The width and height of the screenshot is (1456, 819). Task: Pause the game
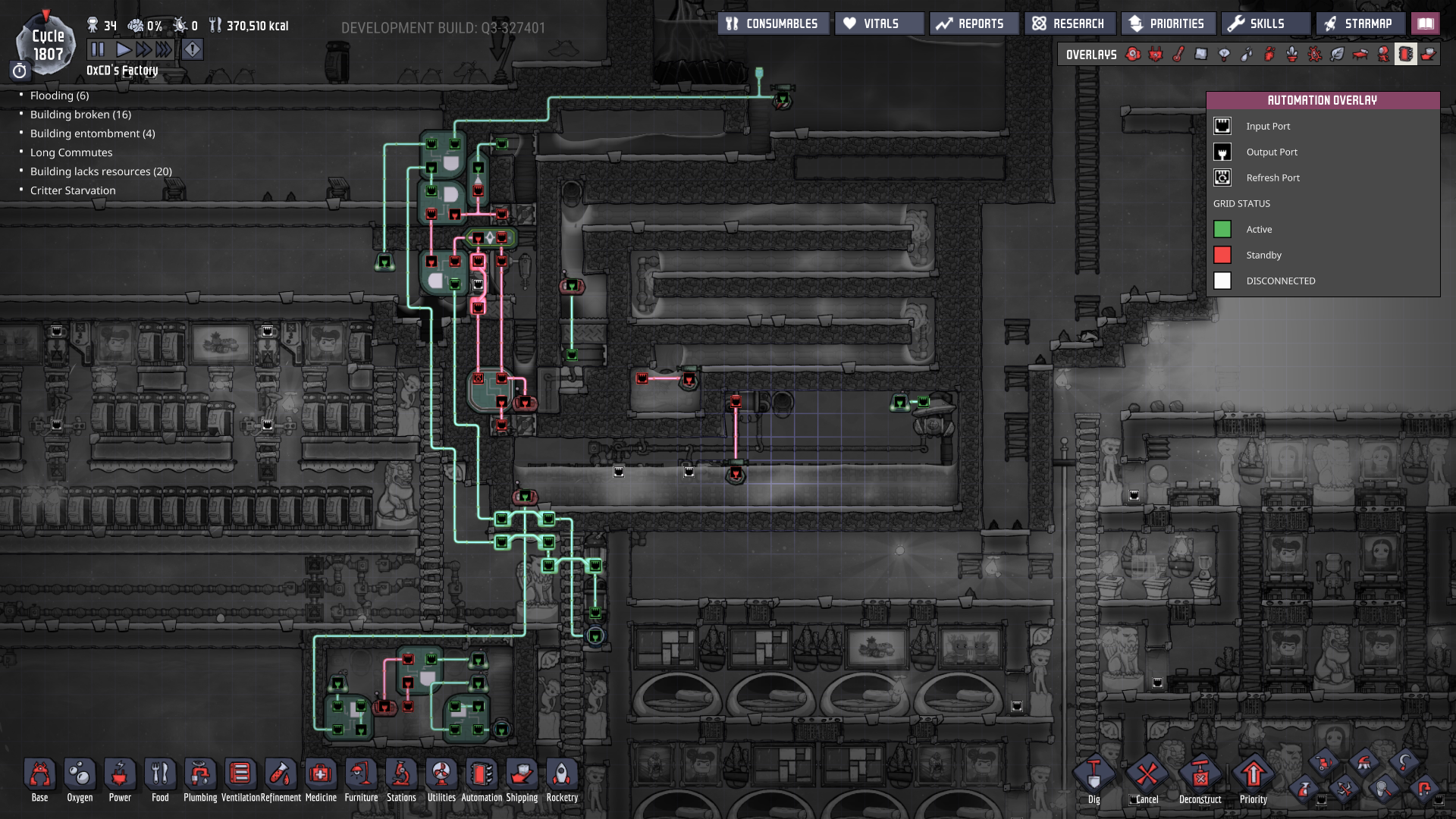coord(98,50)
